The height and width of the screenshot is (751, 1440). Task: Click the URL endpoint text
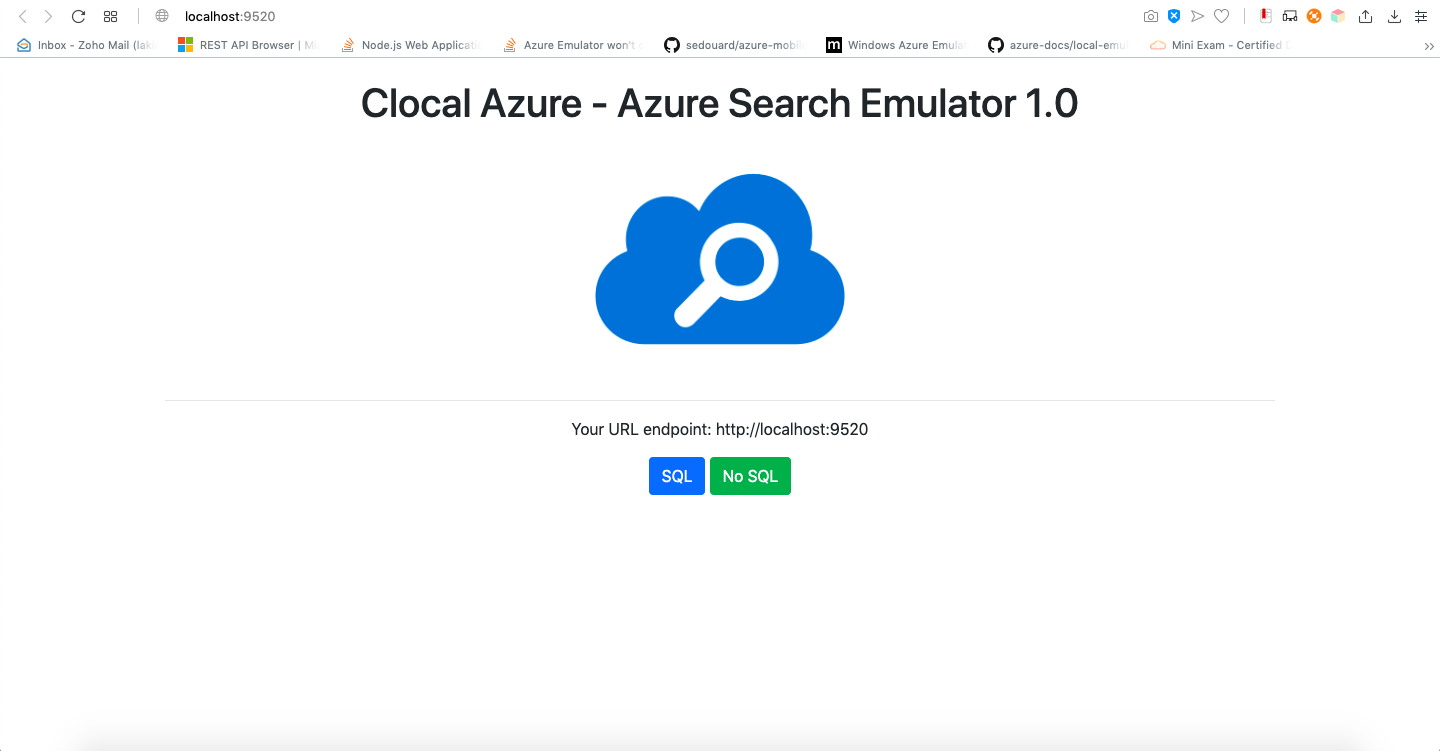(x=720, y=429)
